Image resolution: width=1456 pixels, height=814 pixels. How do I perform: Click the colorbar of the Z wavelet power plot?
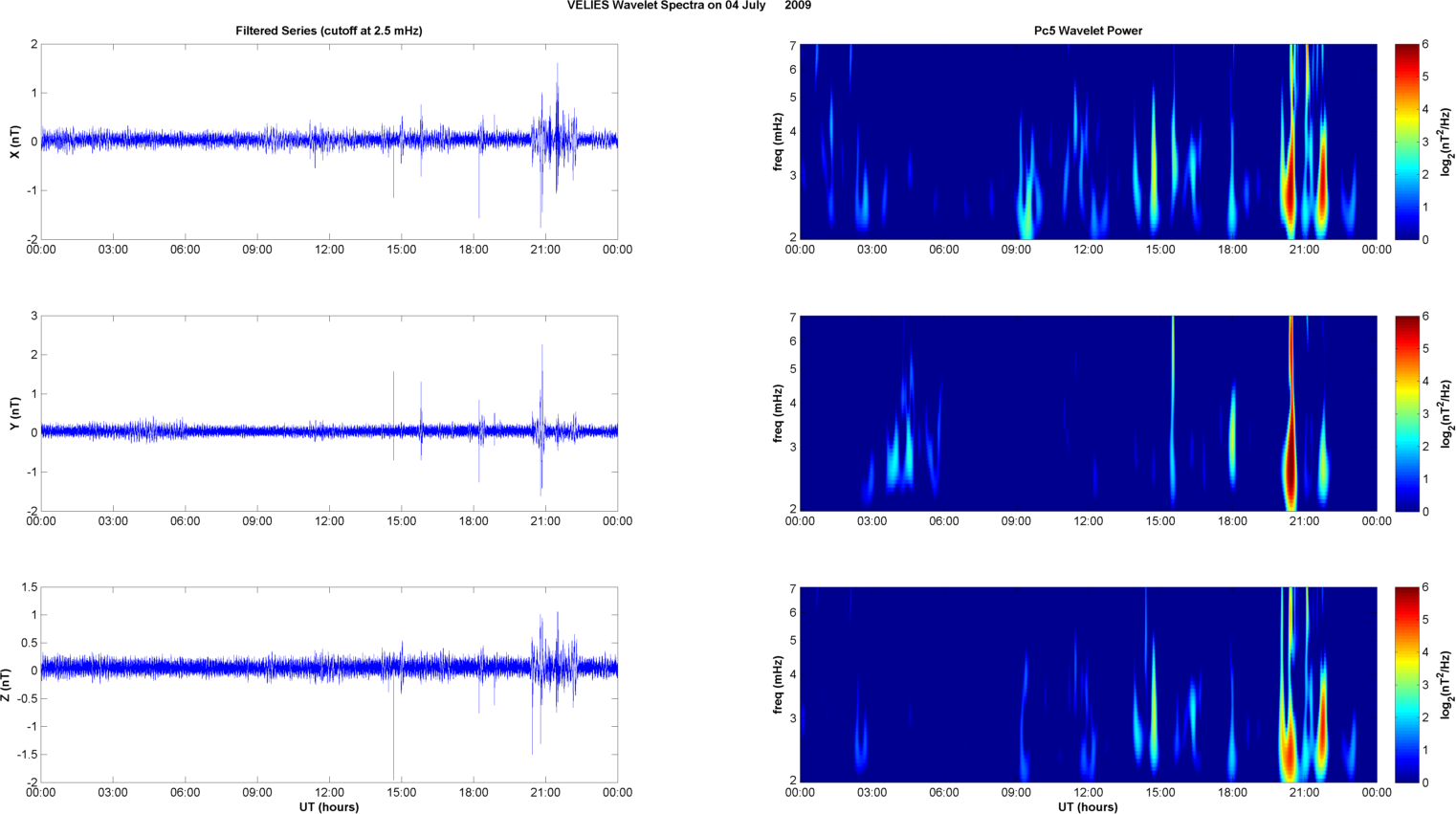[x=1406, y=685]
